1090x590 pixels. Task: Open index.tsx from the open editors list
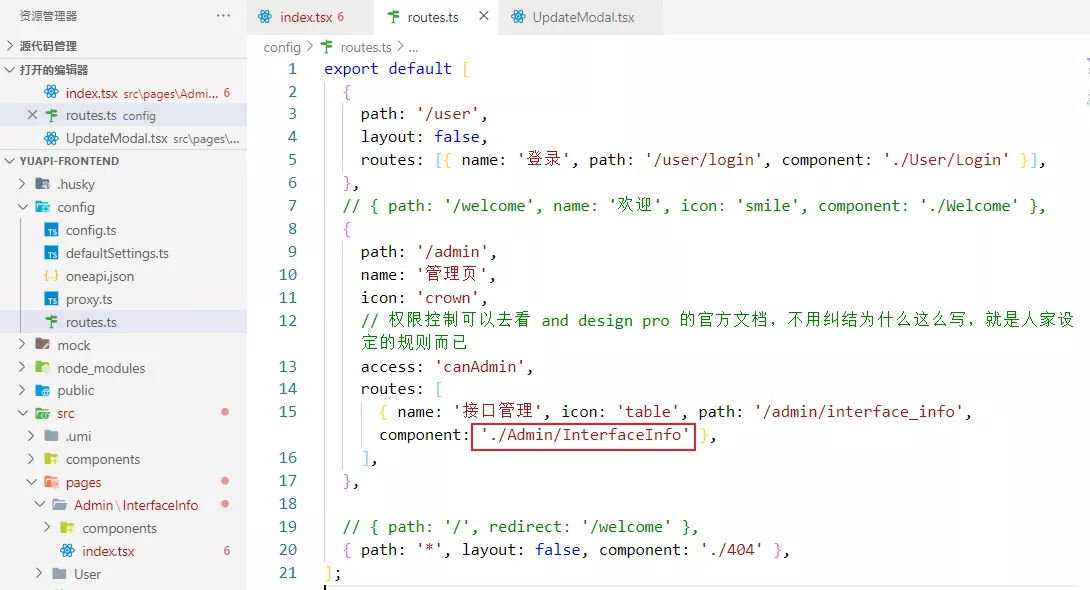[x=123, y=92]
